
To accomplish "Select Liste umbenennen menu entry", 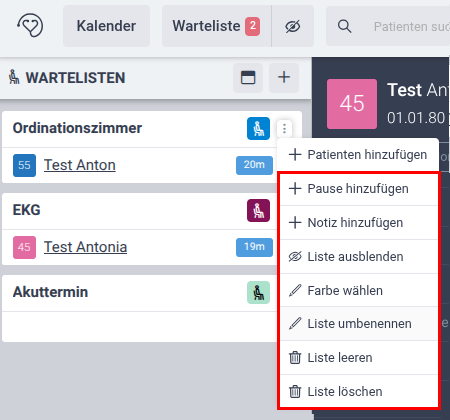I will click(359, 324).
